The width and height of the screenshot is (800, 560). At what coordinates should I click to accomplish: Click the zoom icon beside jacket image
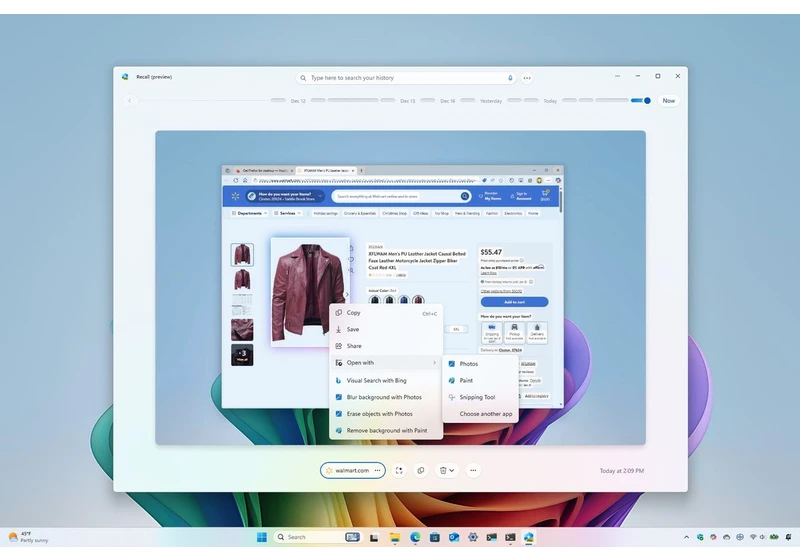pyautogui.click(x=351, y=270)
